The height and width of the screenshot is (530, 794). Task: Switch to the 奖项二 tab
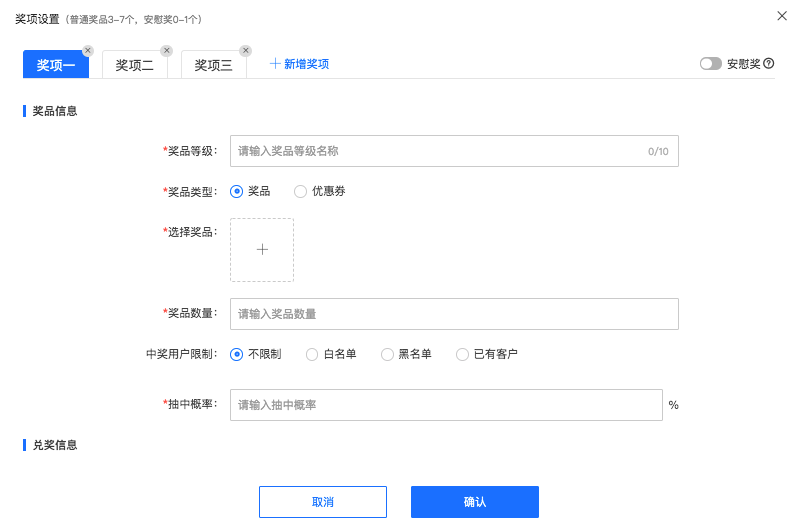(135, 64)
